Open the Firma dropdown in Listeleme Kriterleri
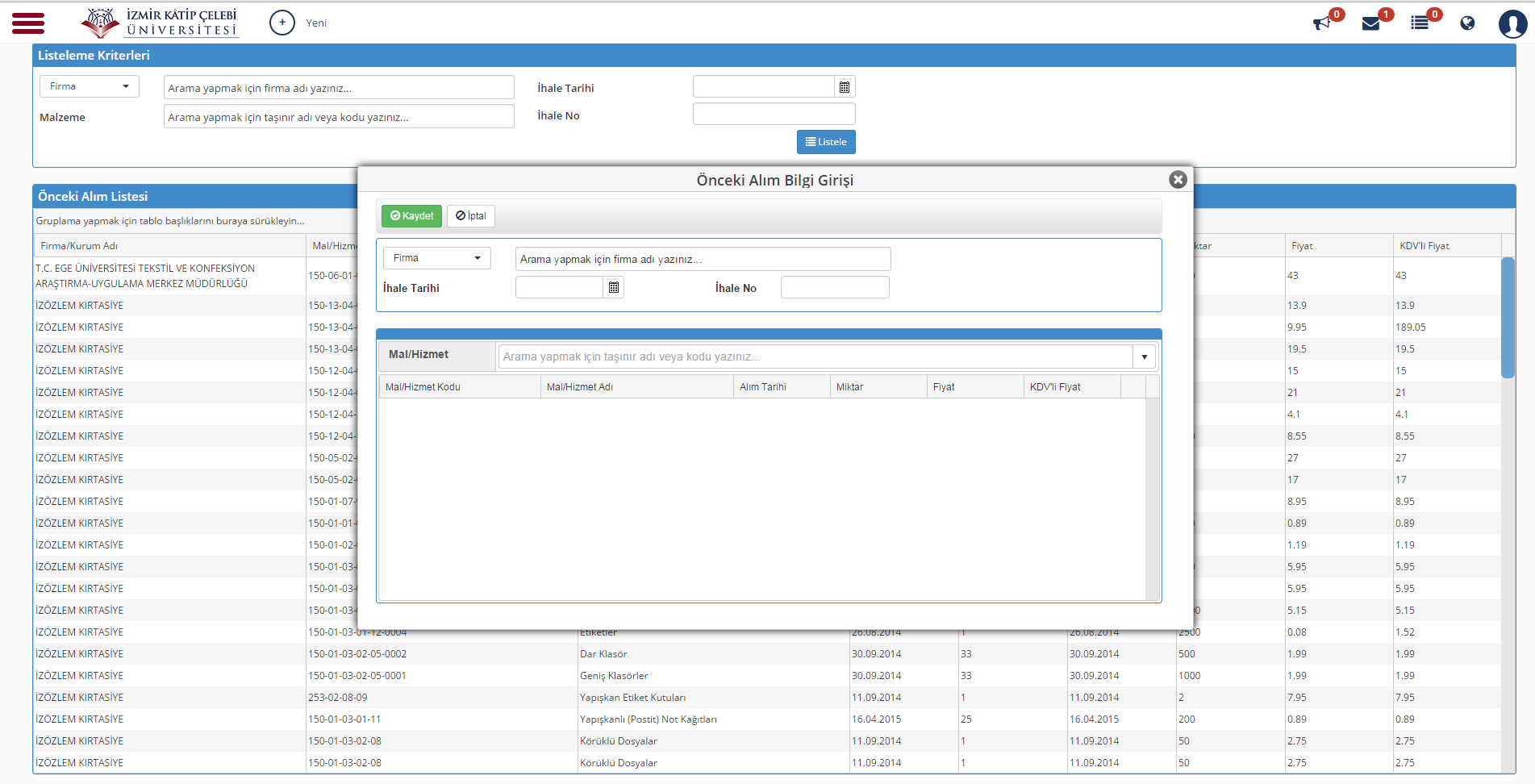The image size is (1535, 784). coord(90,86)
